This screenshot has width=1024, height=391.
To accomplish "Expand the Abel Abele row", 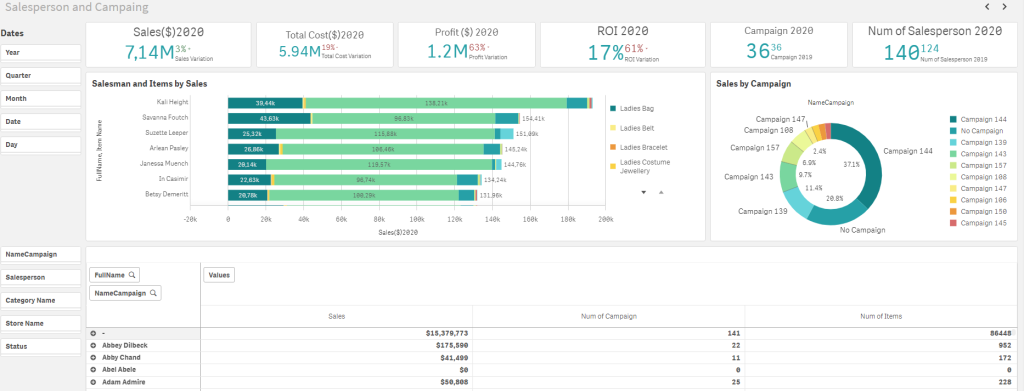I will pyautogui.click(x=93, y=370).
